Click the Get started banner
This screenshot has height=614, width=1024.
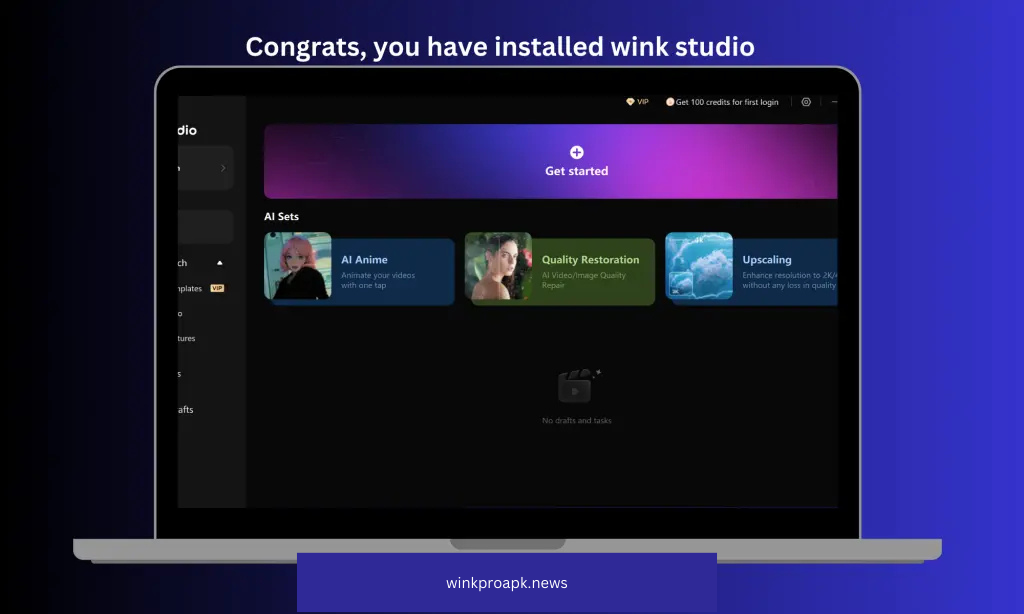[551, 161]
